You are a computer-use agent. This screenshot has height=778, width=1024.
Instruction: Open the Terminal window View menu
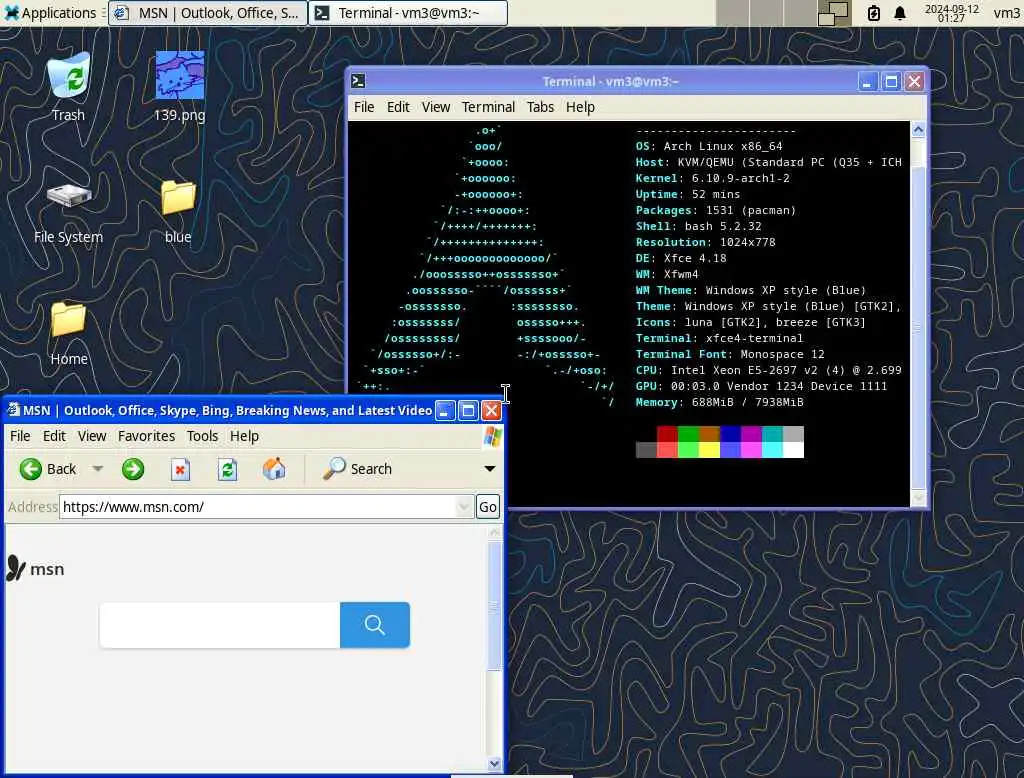pos(436,107)
